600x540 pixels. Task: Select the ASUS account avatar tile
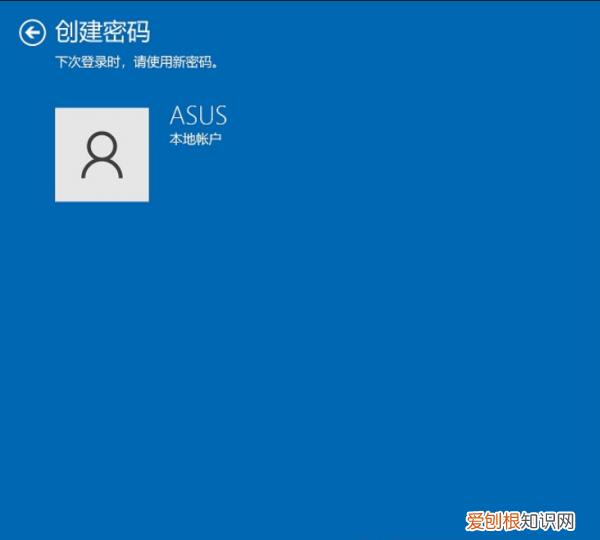(102, 155)
